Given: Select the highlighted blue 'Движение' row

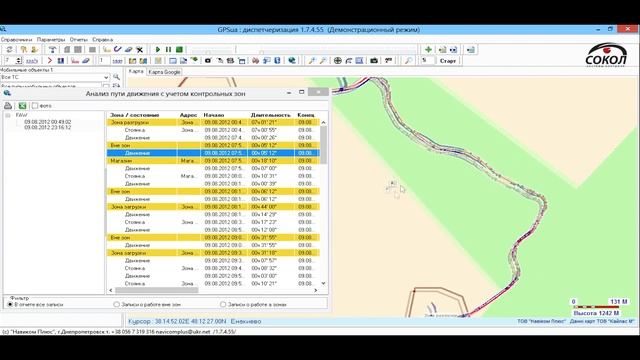Looking at the screenshot, I should (x=213, y=153).
